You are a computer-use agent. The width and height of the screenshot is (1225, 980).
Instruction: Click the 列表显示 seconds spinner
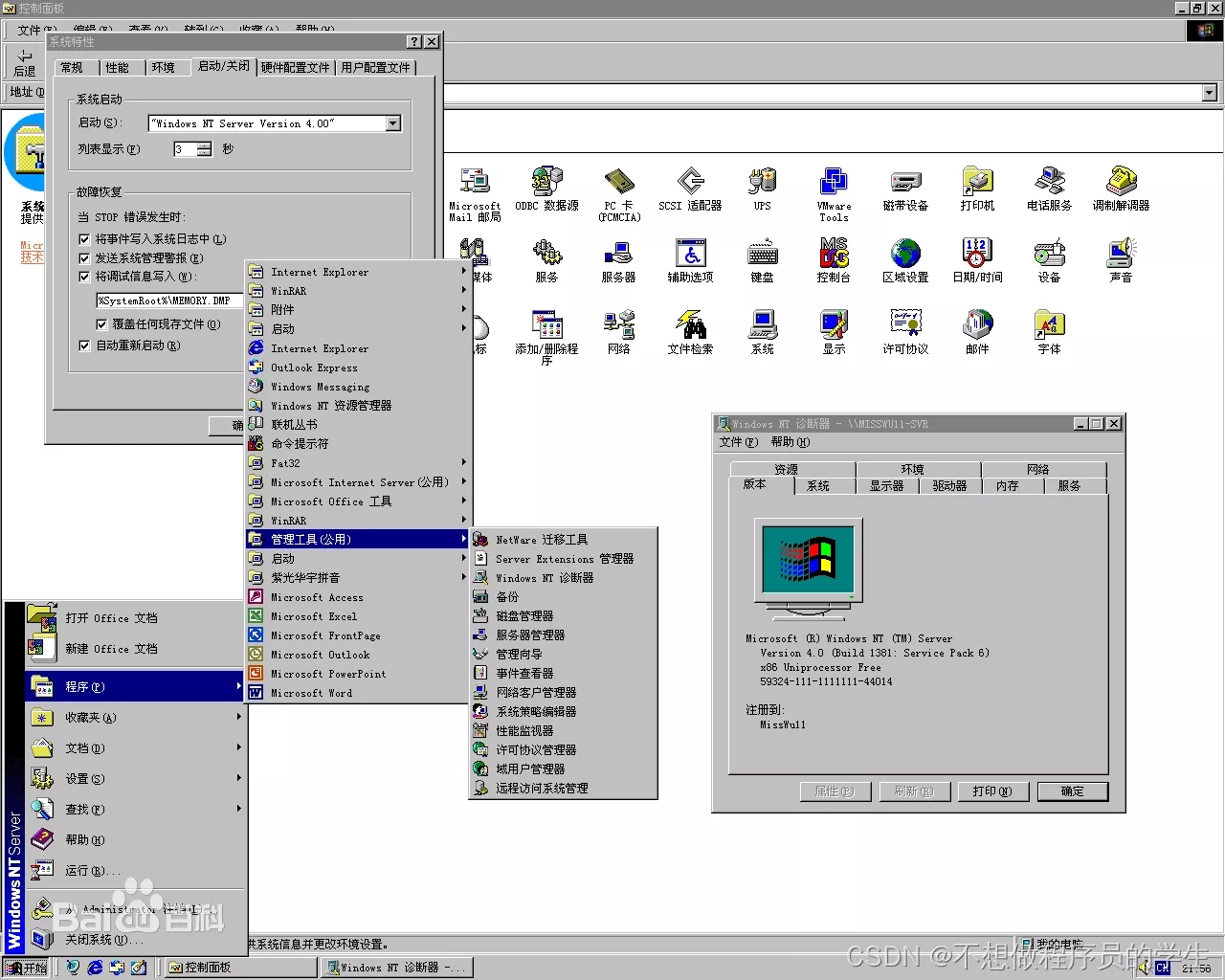pyautogui.click(x=205, y=149)
